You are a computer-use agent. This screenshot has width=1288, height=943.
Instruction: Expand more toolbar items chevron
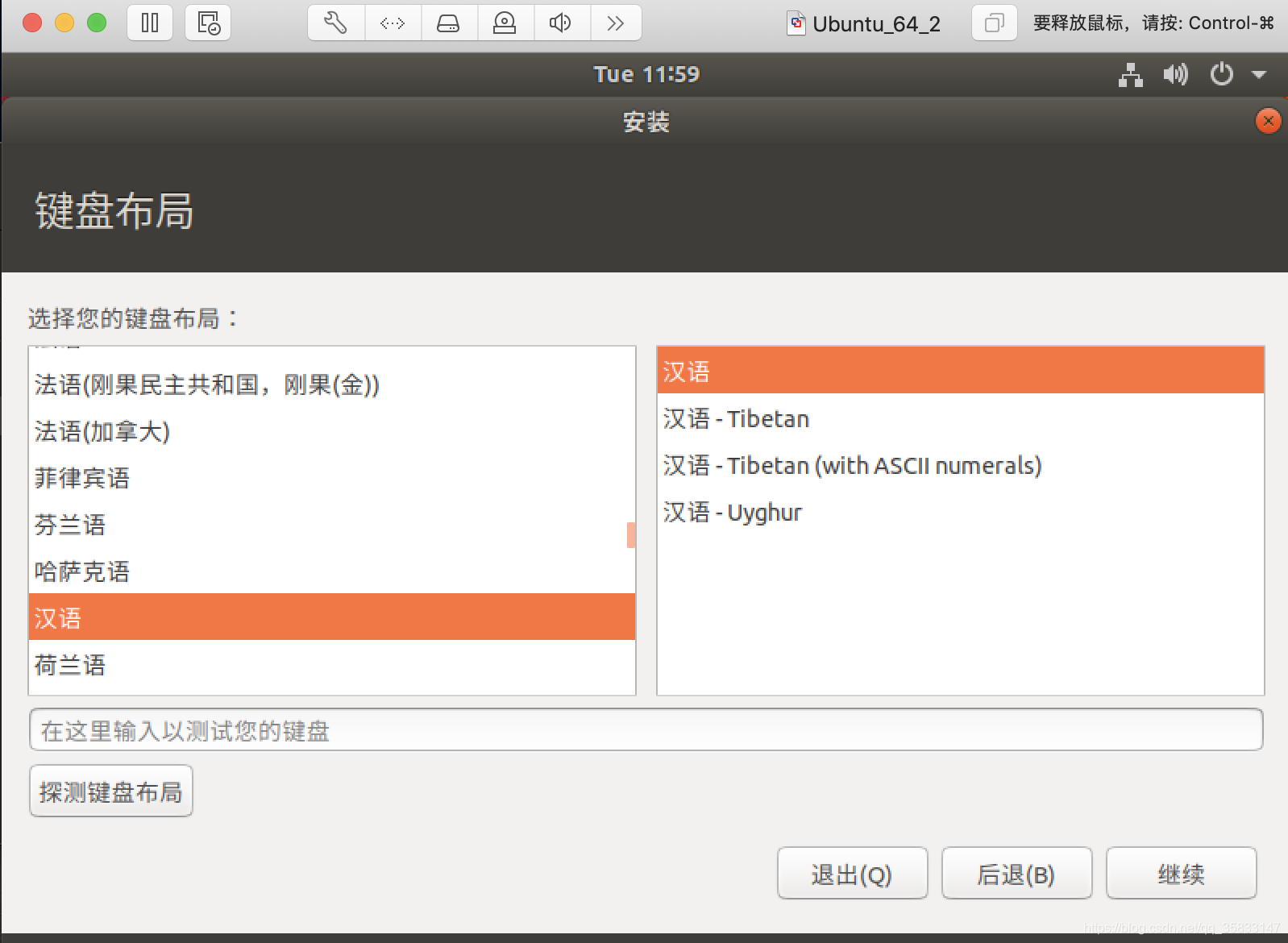point(616,23)
